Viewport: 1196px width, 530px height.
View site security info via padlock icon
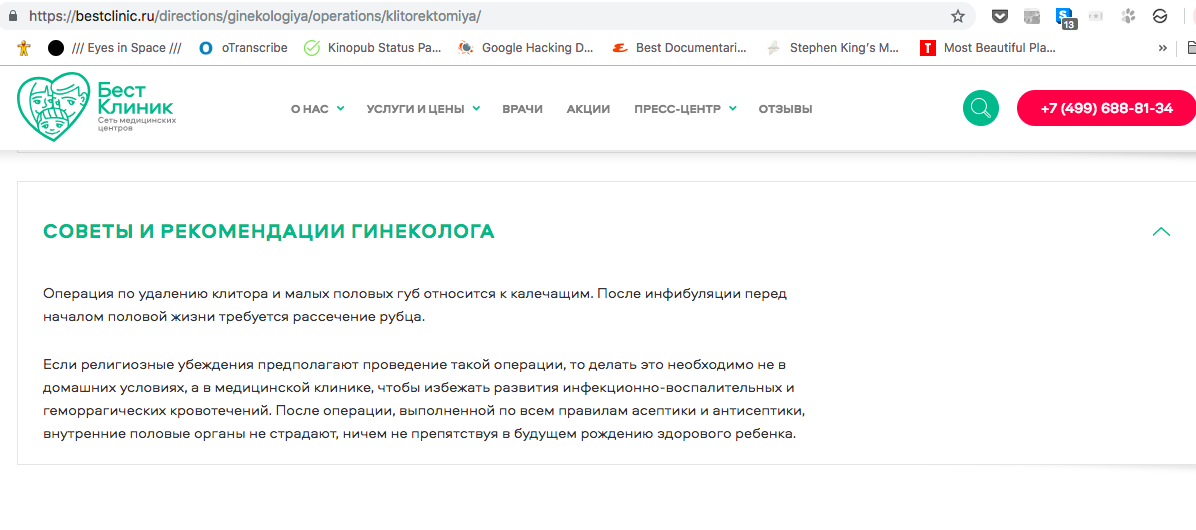tap(13, 16)
